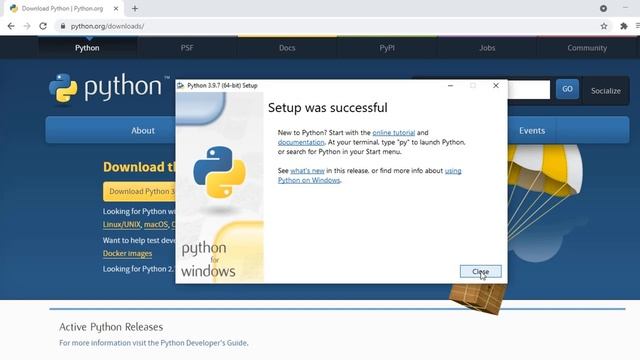Open the Socialize menu
This screenshot has height=360, width=640.
[606, 91]
